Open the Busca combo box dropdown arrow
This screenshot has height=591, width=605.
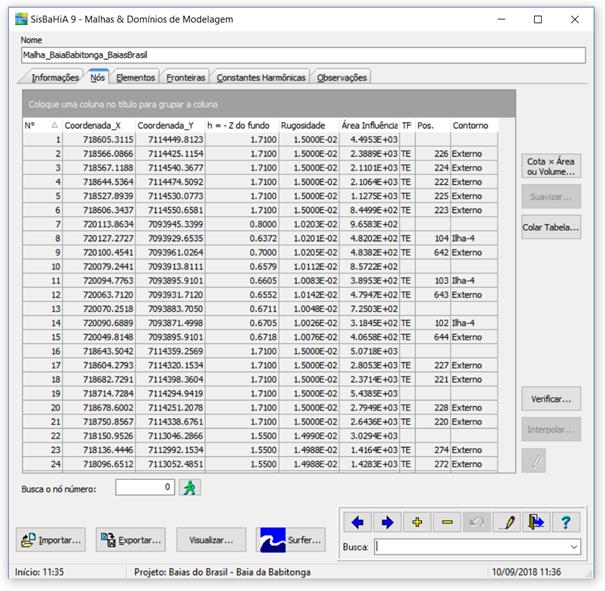[574, 547]
